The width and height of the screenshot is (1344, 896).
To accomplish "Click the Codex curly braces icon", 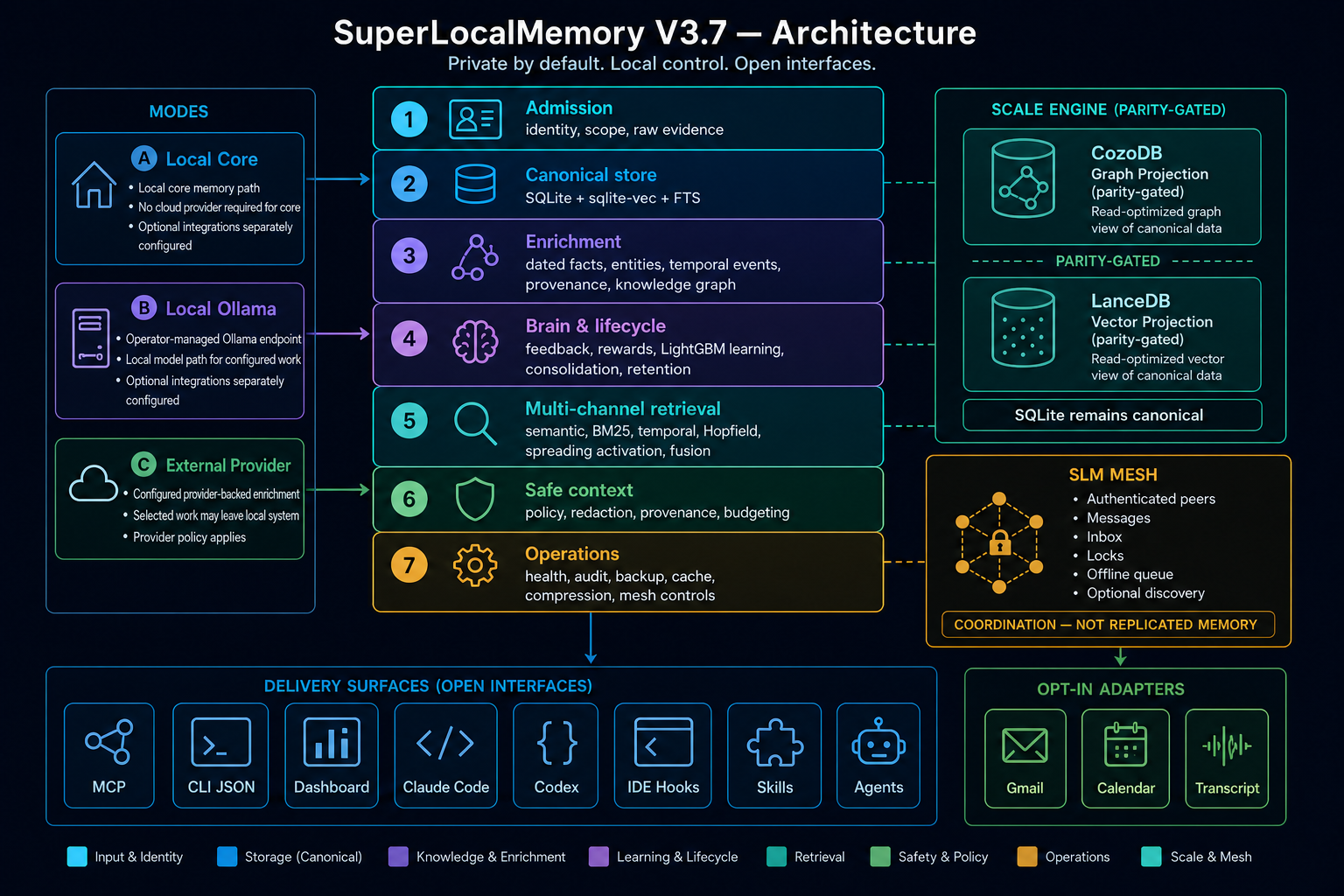I will [x=556, y=743].
